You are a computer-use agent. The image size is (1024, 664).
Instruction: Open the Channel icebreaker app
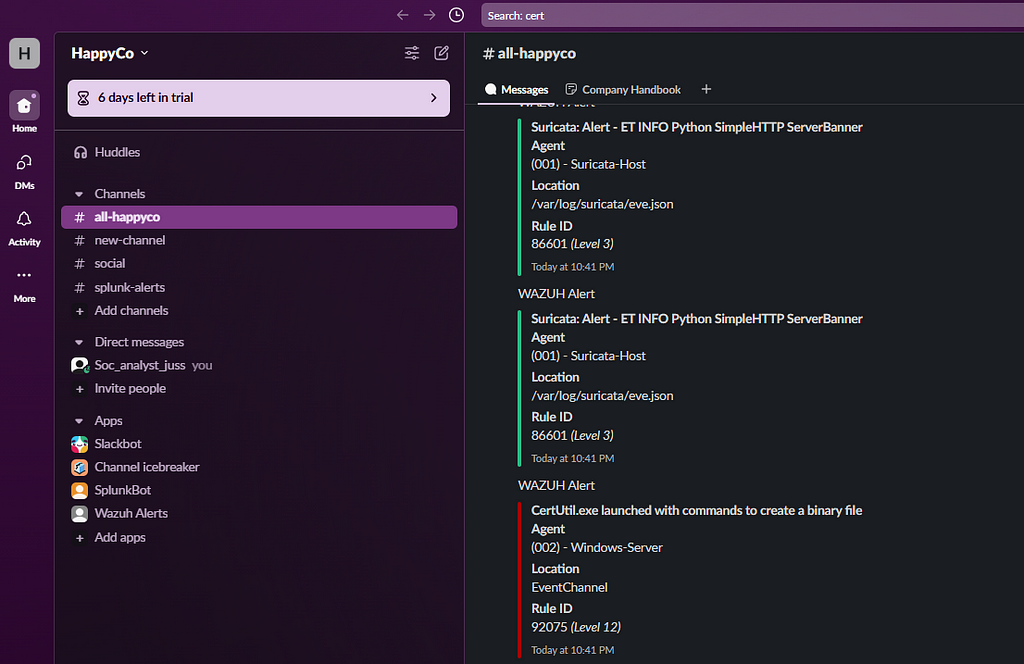259,467
